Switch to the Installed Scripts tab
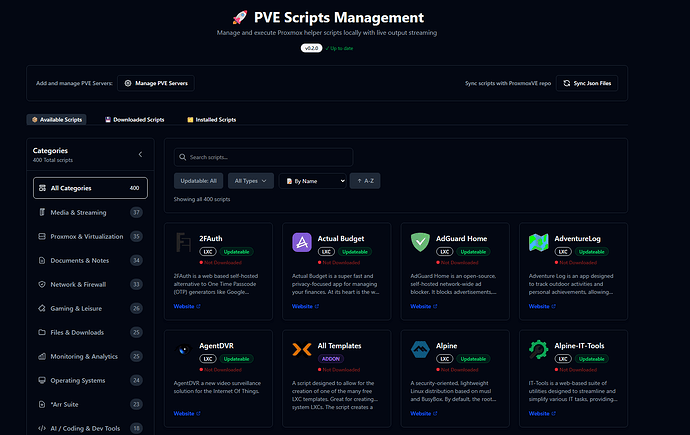 click(x=212, y=119)
